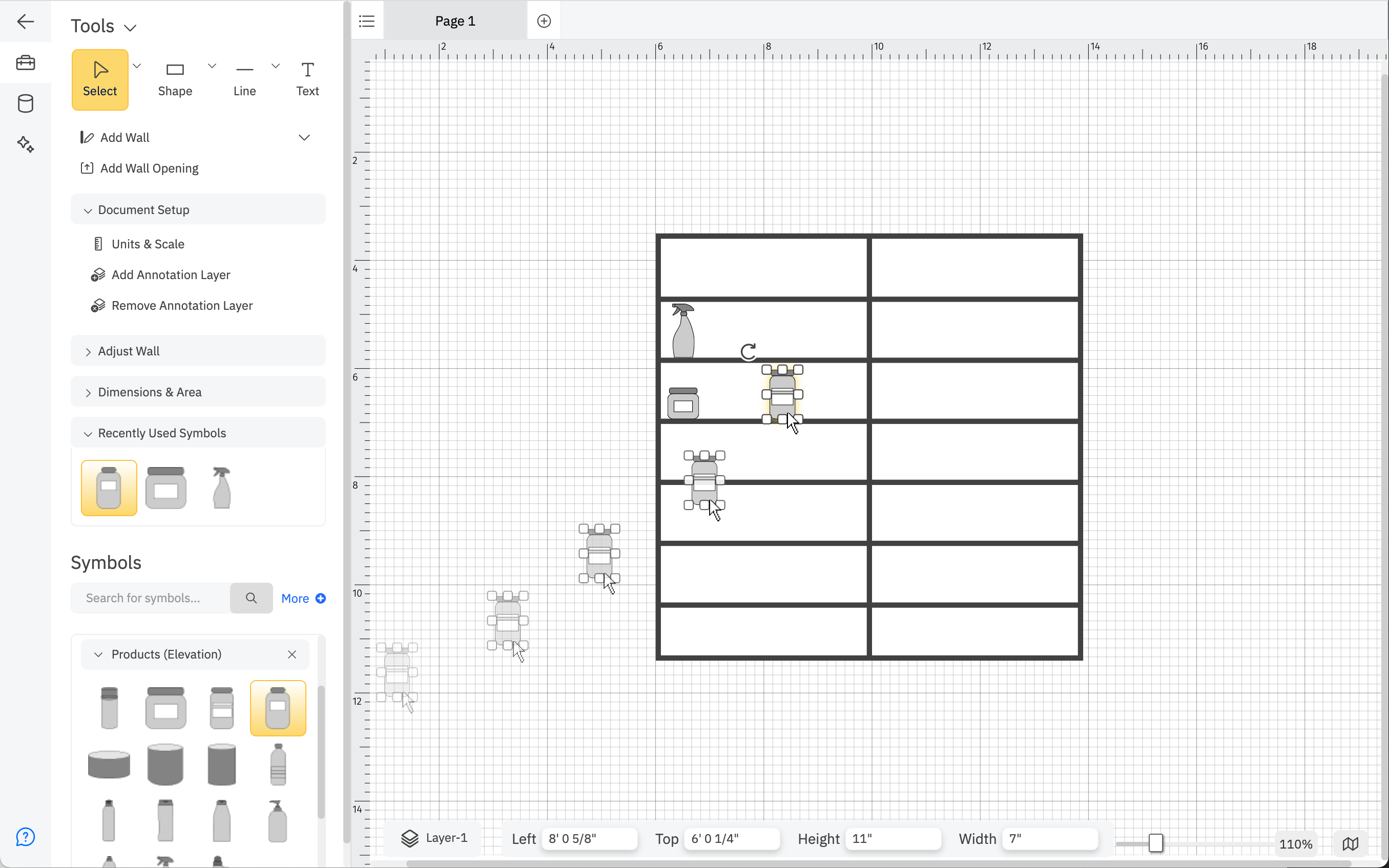Open the symbol library icon in the sidebar

(25, 103)
